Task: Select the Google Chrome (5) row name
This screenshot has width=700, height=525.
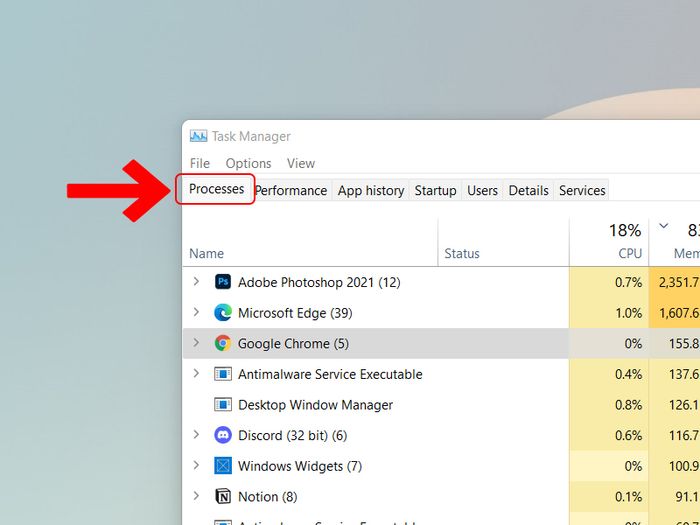Action: tap(293, 344)
